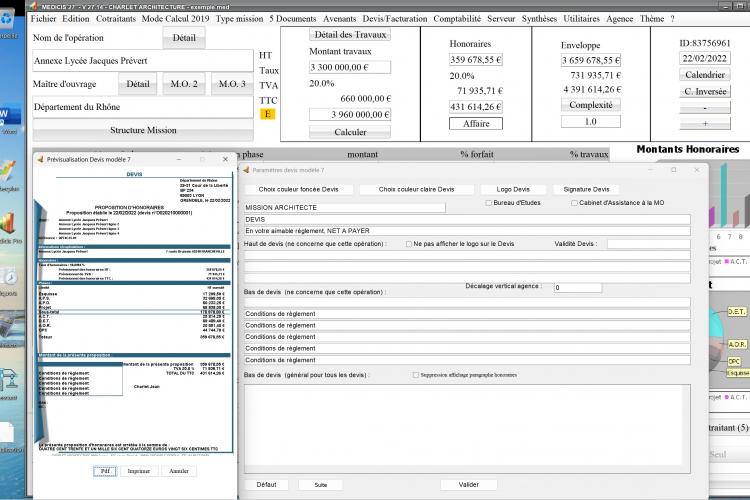The width and height of the screenshot is (750, 500).
Task: Click the Prévisualisation window app icon
Action: tap(40, 159)
